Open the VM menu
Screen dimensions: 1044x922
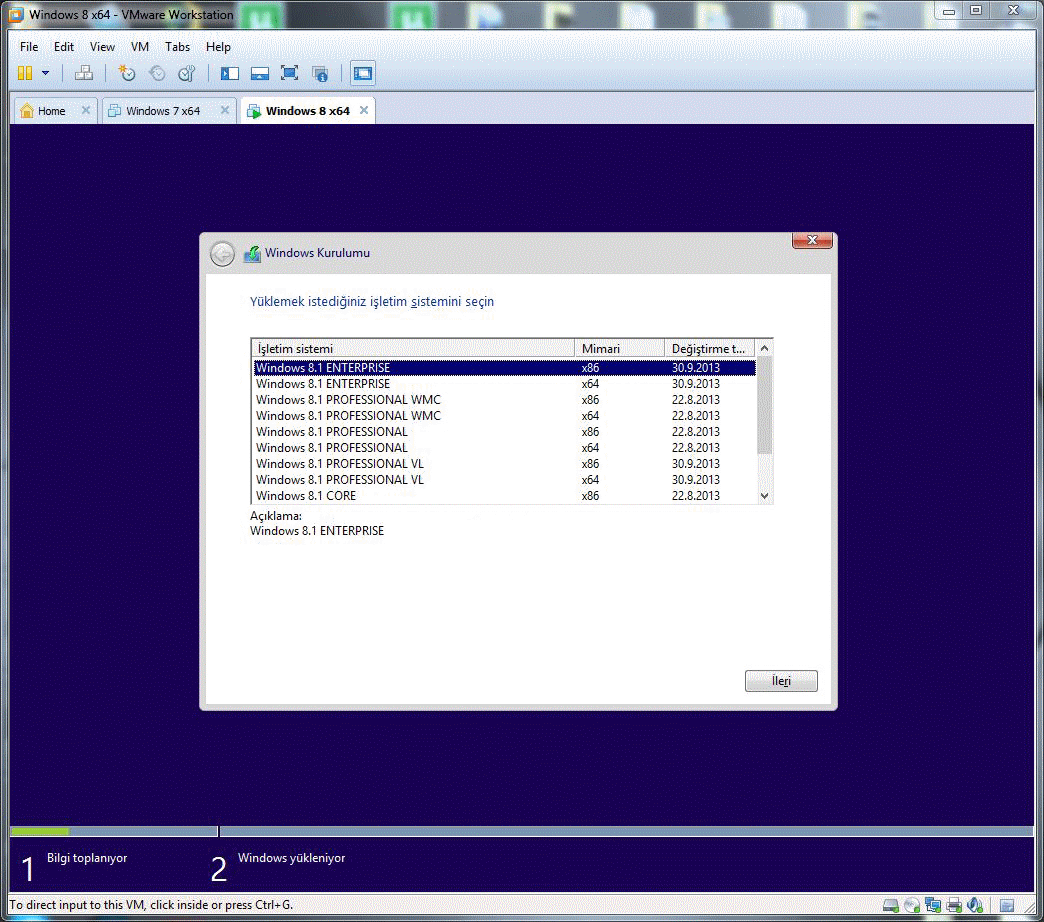coord(140,47)
